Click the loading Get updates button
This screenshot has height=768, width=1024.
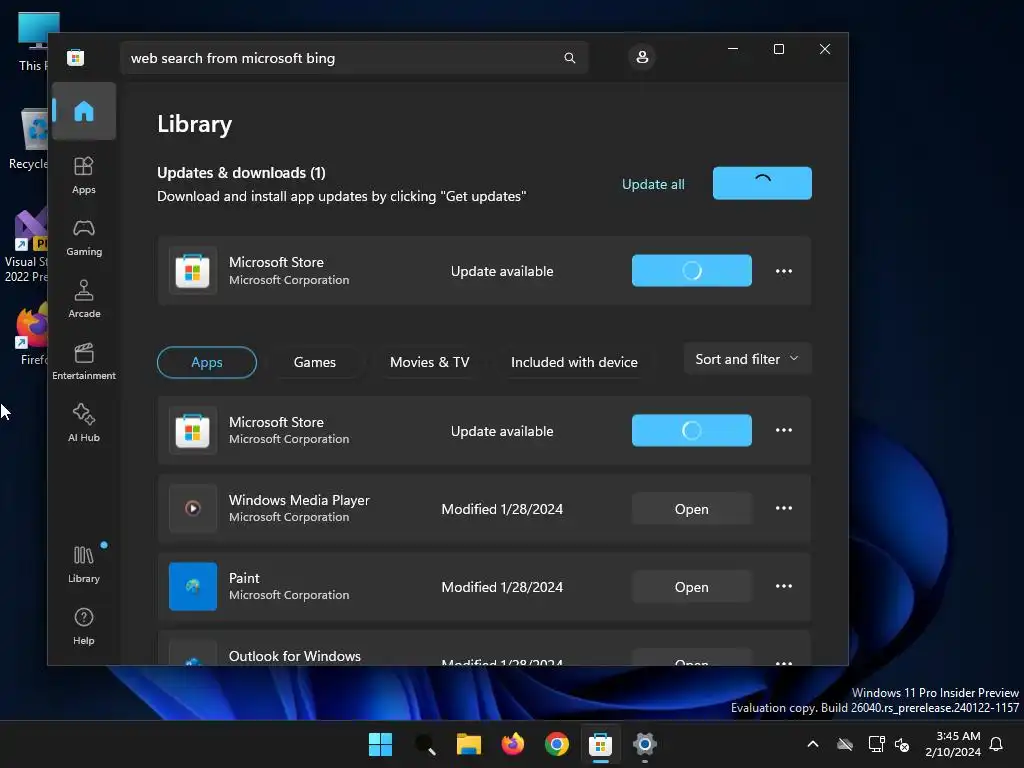point(762,183)
